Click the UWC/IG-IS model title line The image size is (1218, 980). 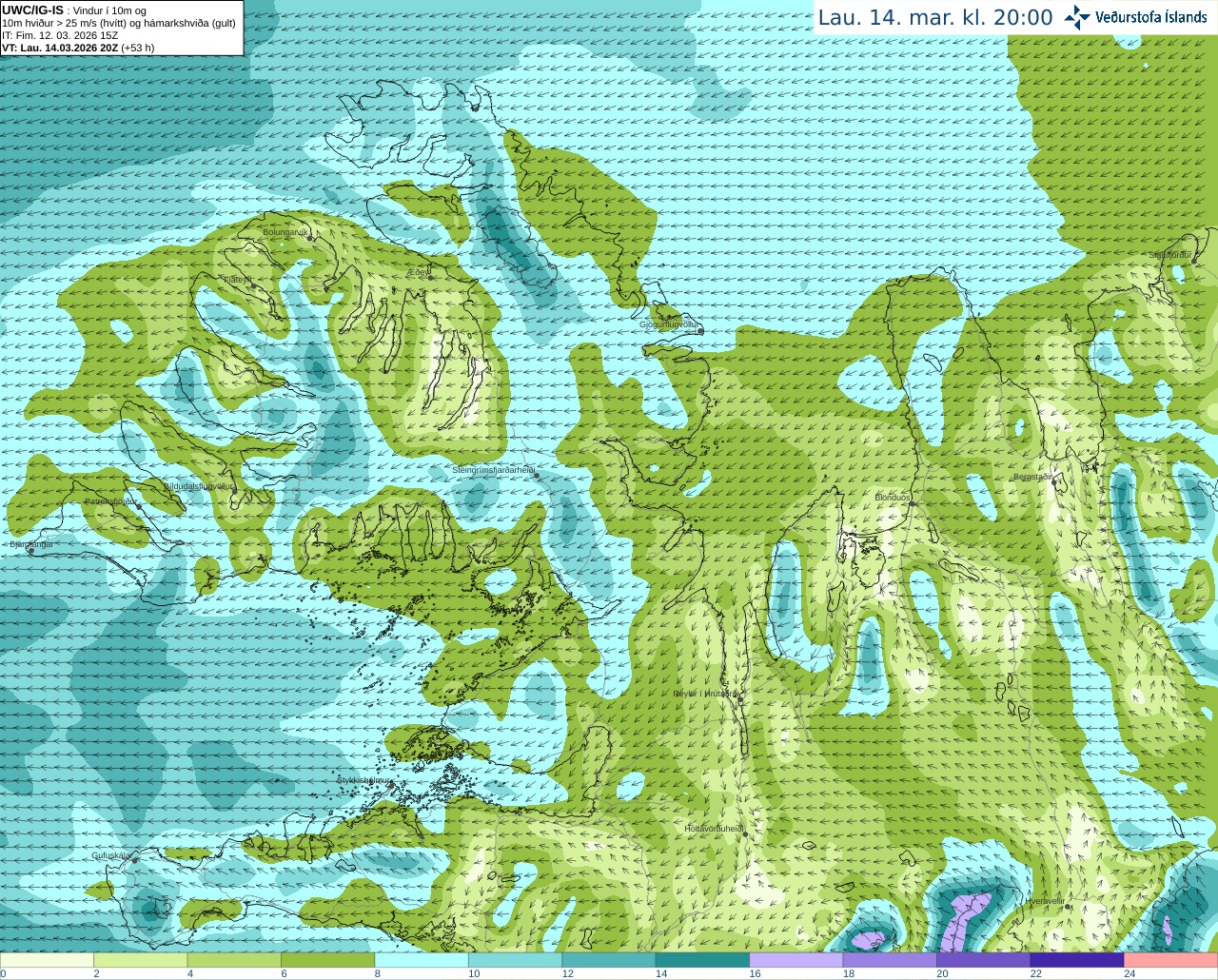click(74, 10)
